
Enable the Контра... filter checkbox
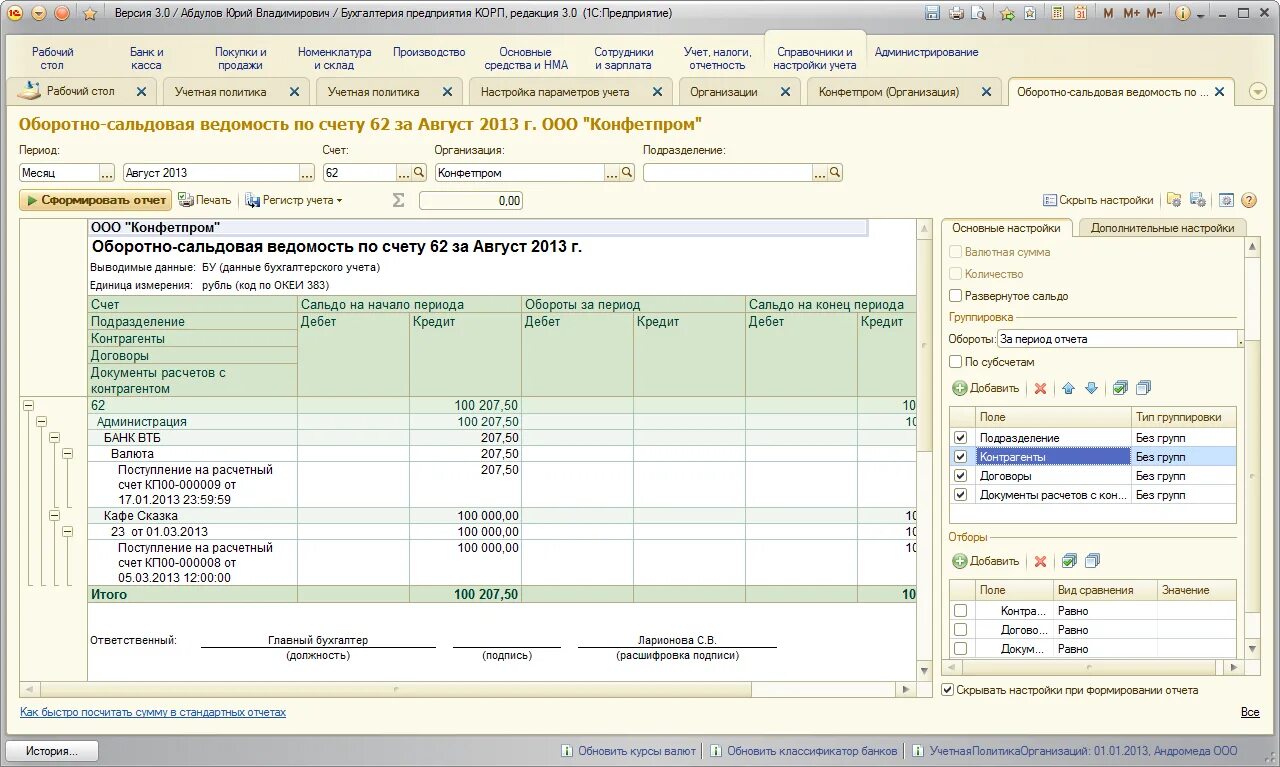tap(961, 611)
